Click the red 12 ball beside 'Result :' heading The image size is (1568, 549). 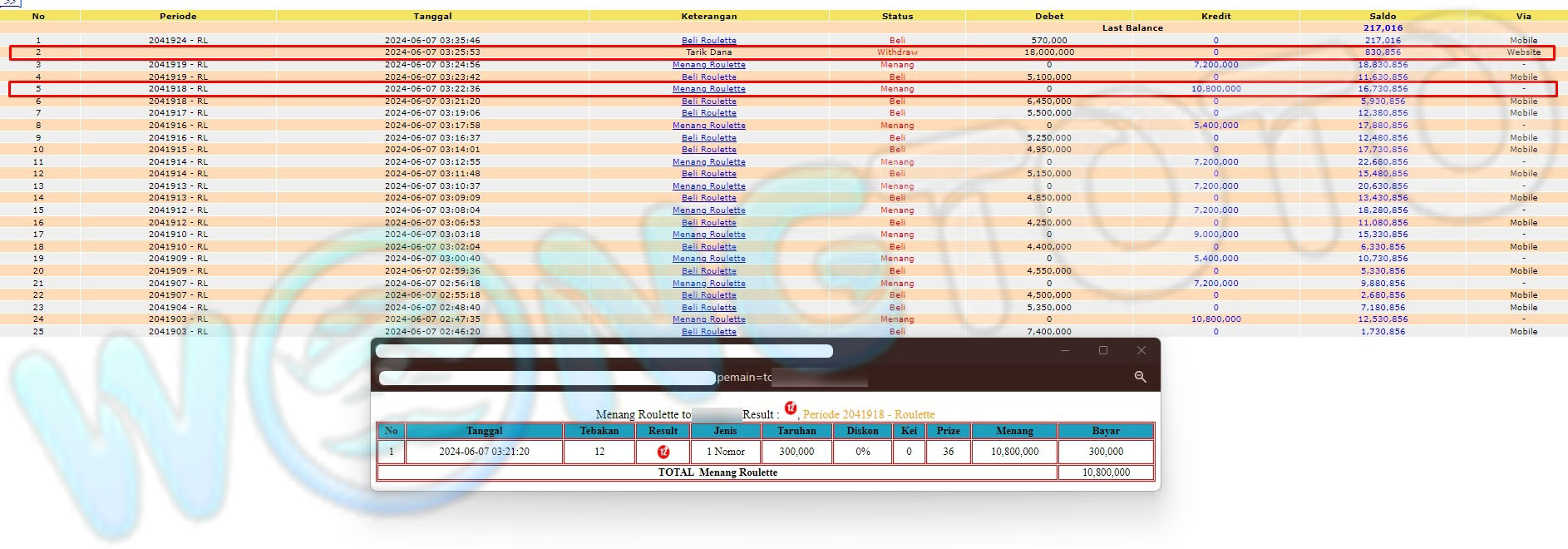[x=791, y=408]
